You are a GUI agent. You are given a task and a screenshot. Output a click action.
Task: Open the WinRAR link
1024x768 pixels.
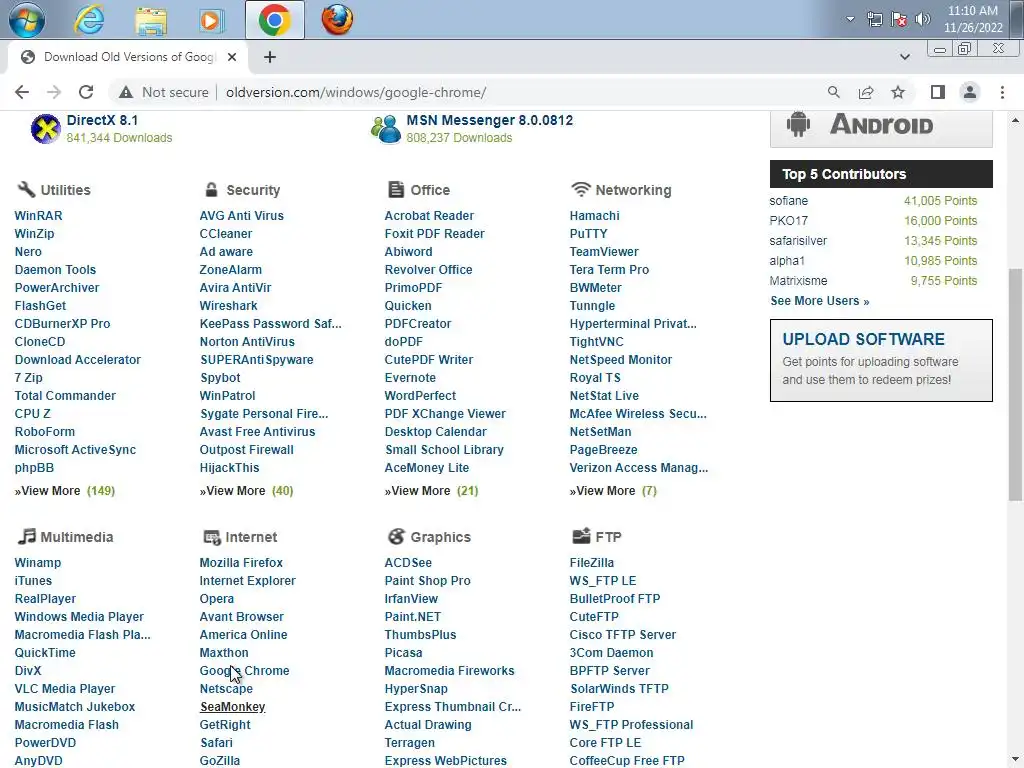coord(39,216)
